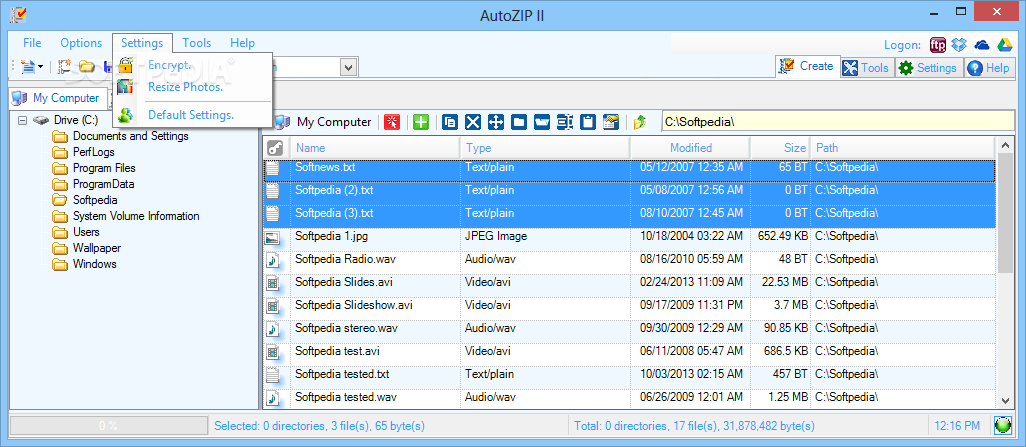The image size is (1026, 447).
Task: Choose Resize Photos menu entry
Action: tap(194, 86)
